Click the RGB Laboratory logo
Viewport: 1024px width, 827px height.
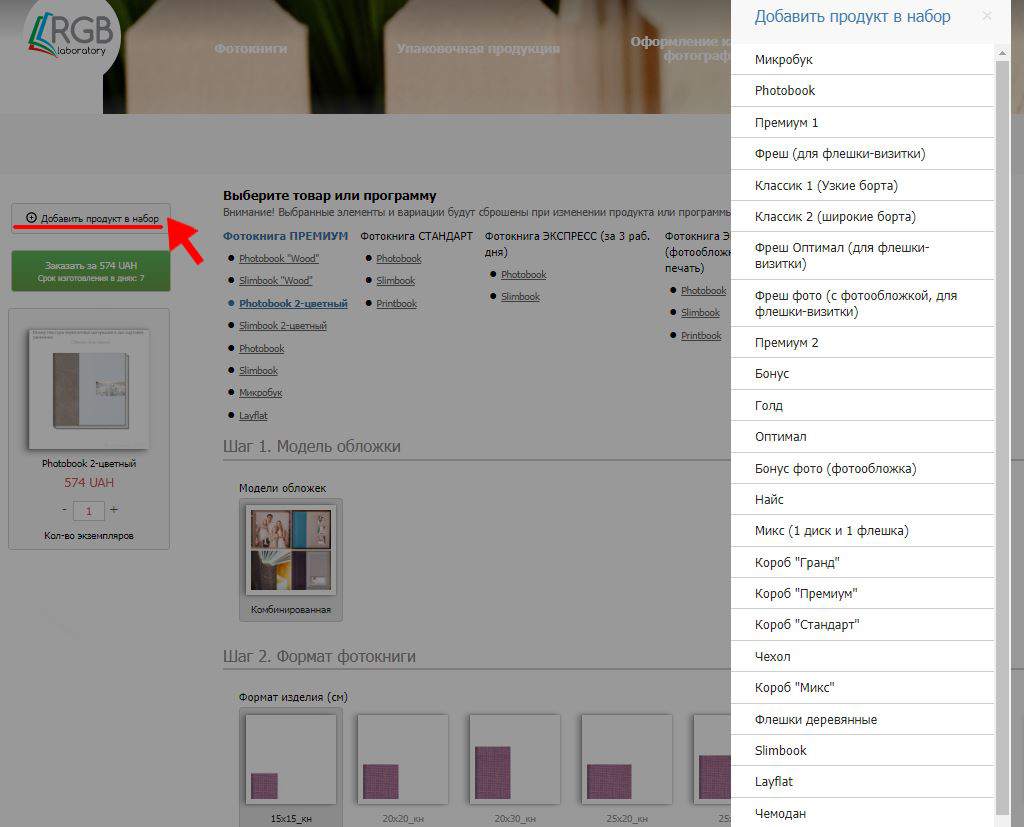pyautogui.click(x=68, y=38)
